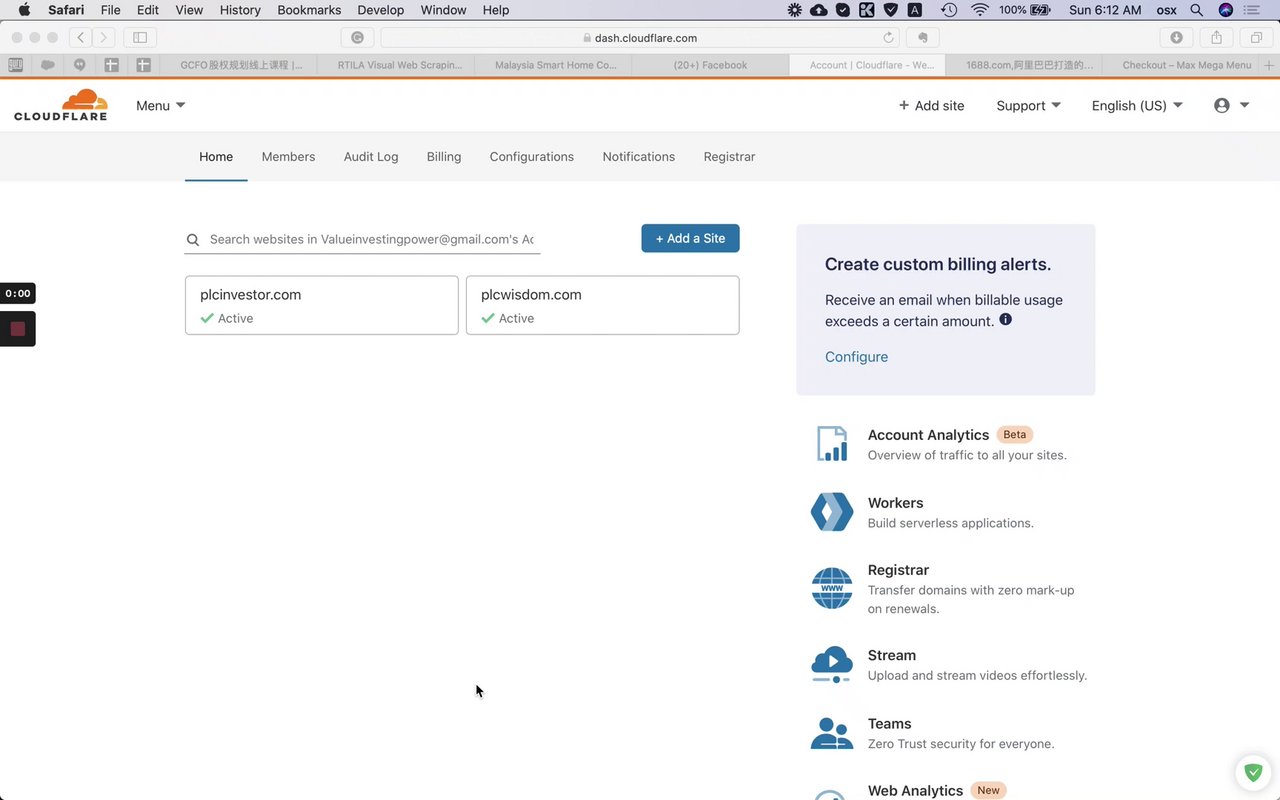Expand the Cloudflare Menu dropdown
The height and width of the screenshot is (800, 1280).
(161, 105)
